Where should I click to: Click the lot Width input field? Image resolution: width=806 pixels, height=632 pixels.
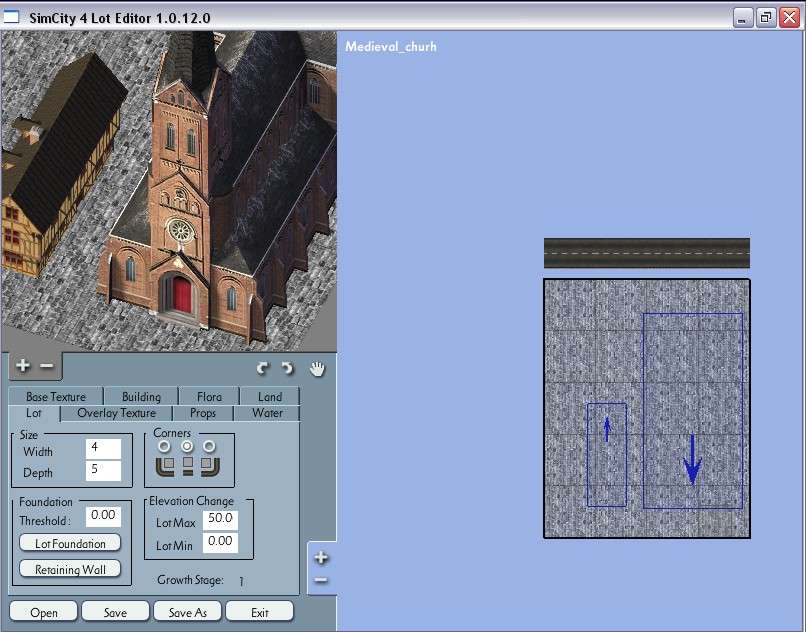[103, 448]
